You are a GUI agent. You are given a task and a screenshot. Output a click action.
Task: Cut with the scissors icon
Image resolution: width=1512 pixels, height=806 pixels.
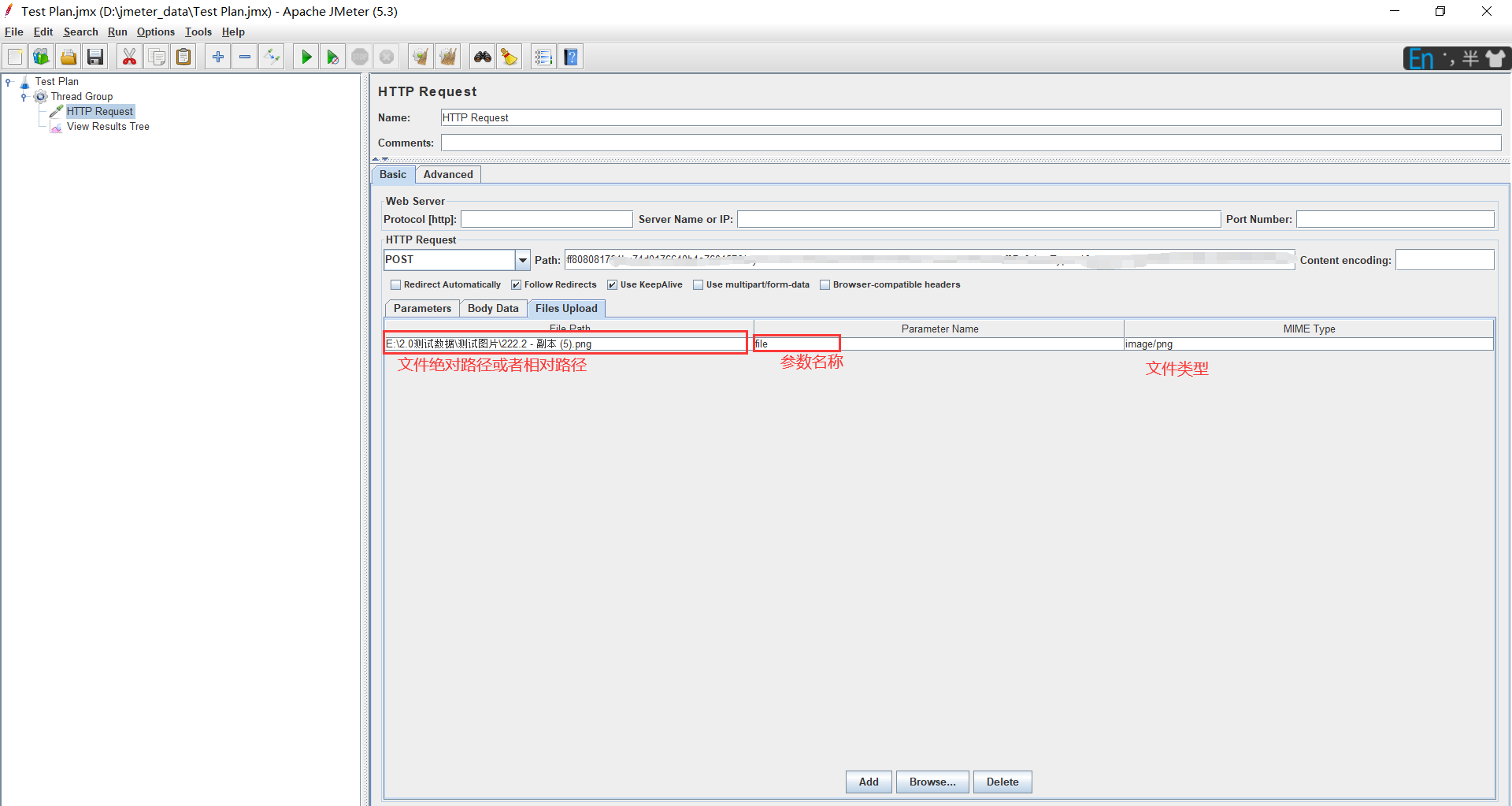[x=129, y=57]
